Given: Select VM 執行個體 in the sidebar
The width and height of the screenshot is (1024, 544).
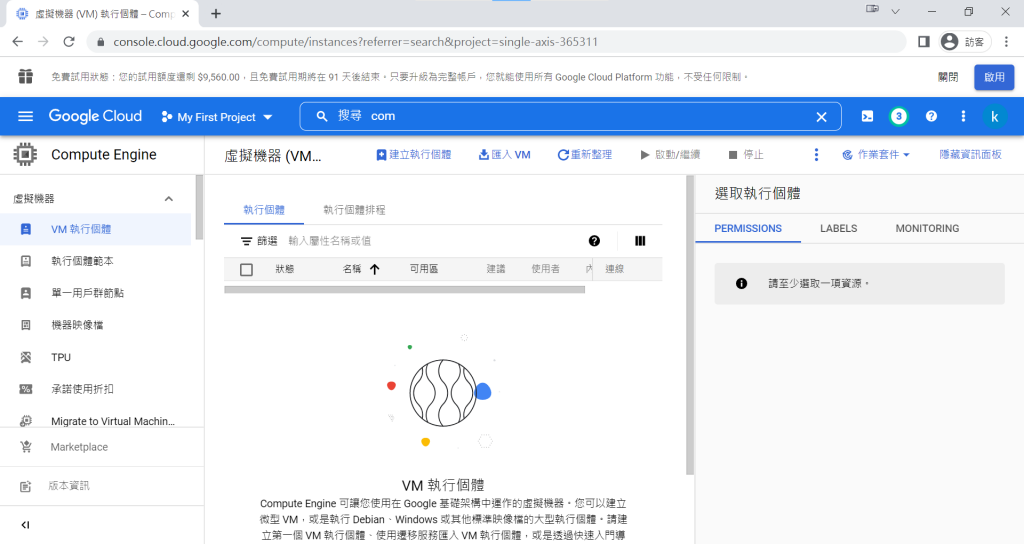Looking at the screenshot, I should coord(95,229).
